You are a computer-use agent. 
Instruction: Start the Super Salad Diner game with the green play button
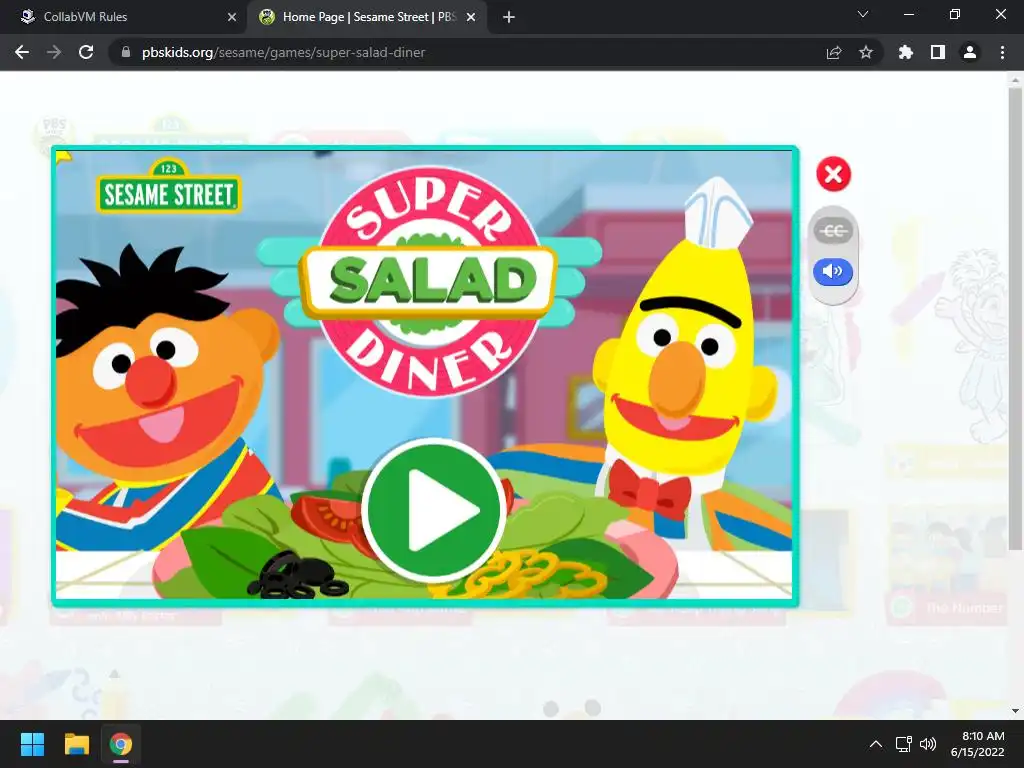point(433,510)
